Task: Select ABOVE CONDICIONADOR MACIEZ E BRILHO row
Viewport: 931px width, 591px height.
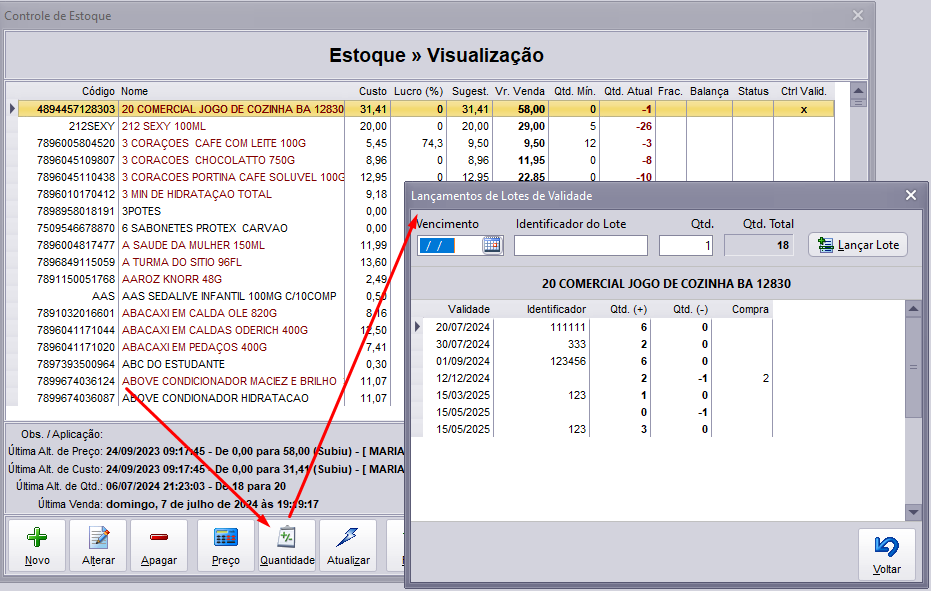Action: pos(211,381)
